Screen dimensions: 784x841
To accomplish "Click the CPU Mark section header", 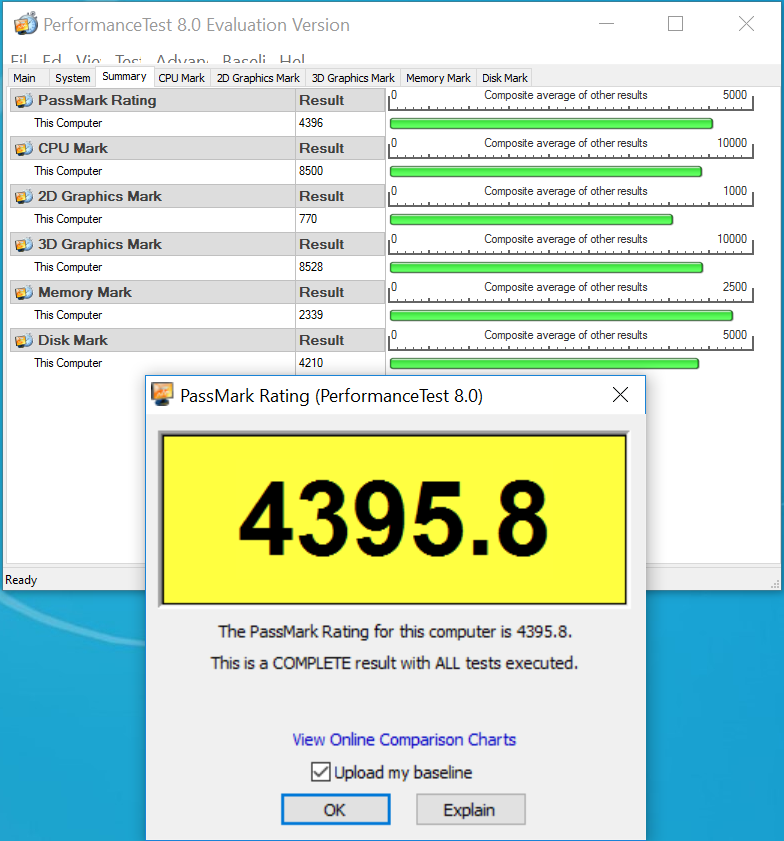I will tap(152, 149).
